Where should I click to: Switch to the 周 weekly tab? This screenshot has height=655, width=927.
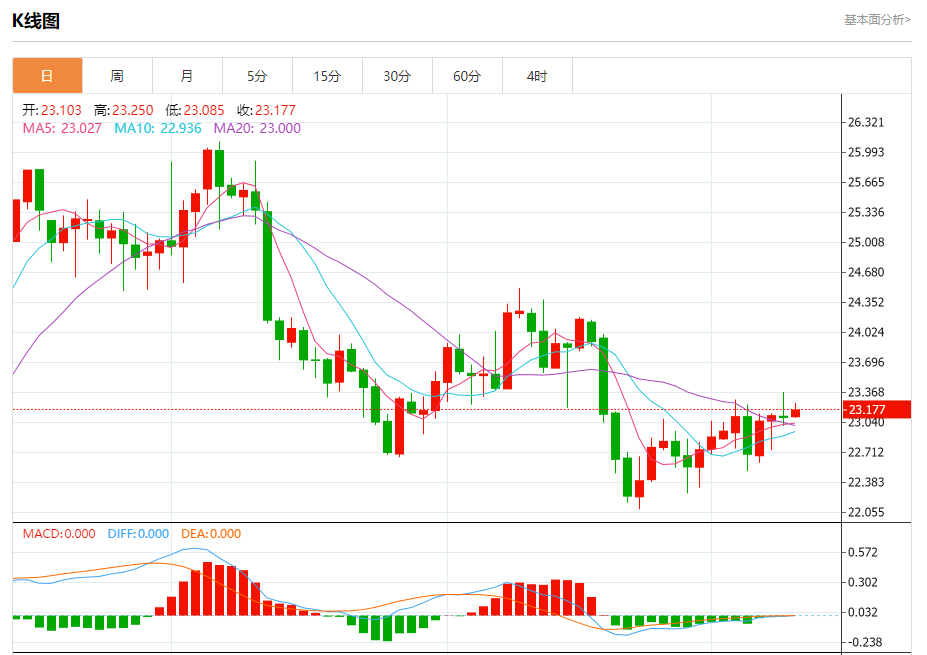coord(117,76)
